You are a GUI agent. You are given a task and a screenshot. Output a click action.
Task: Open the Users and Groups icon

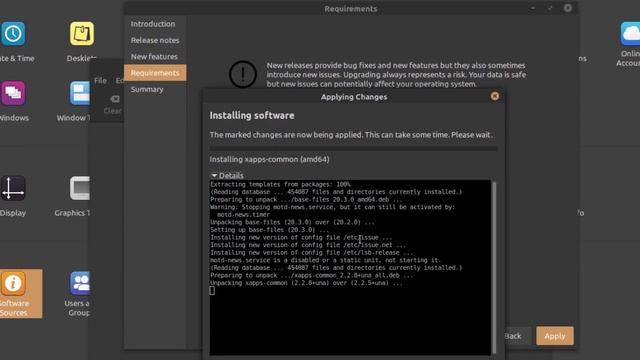[80, 283]
